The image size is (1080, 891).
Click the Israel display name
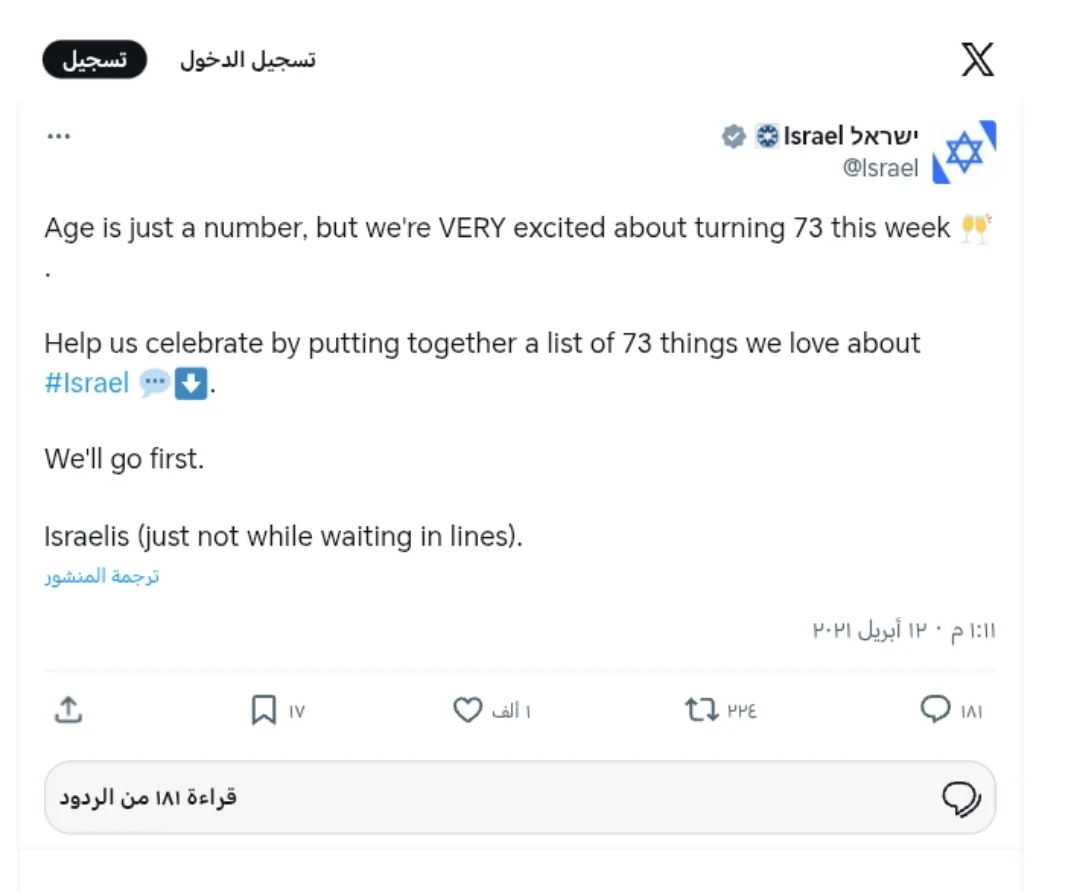(x=850, y=136)
